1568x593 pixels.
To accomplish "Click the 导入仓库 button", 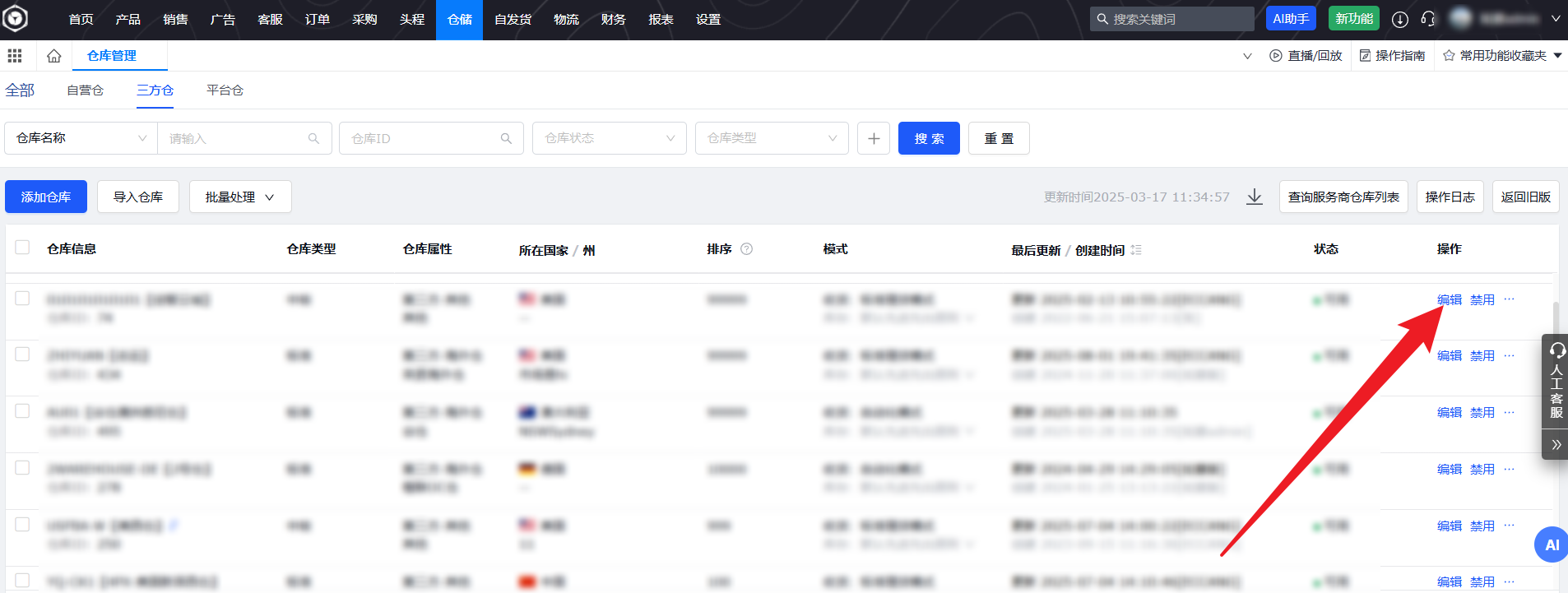I will click(x=138, y=197).
